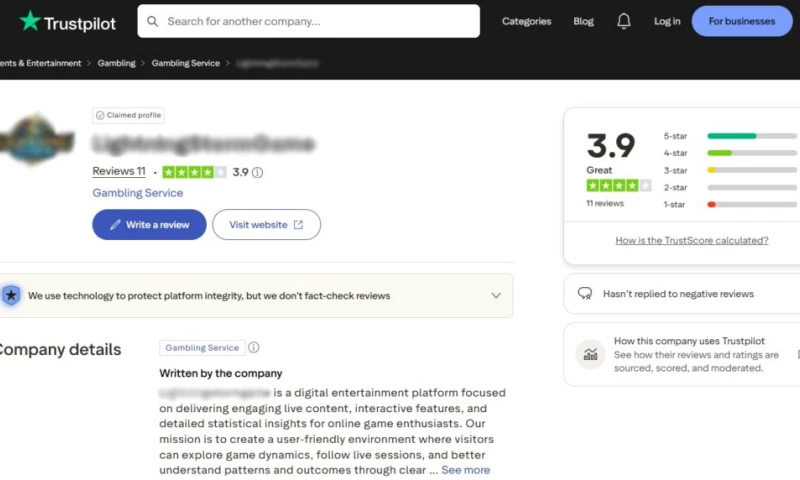
Task: Filter reviews by 2-star row
Action: point(730,188)
